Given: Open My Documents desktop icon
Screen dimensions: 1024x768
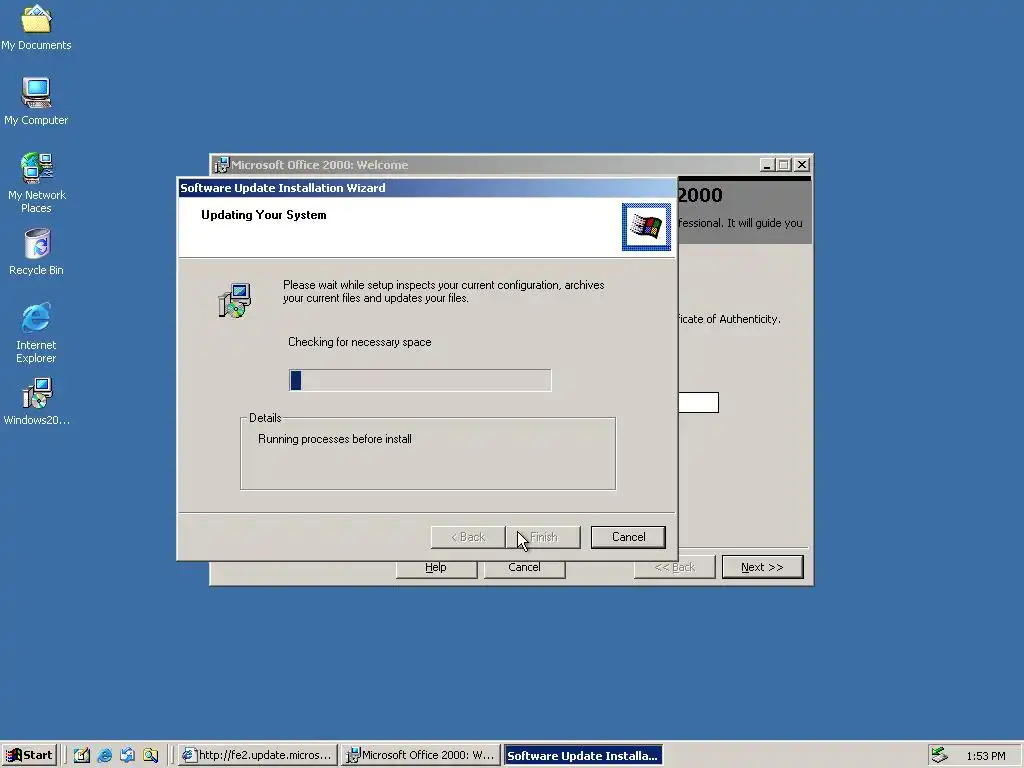Looking at the screenshot, I should (36, 27).
